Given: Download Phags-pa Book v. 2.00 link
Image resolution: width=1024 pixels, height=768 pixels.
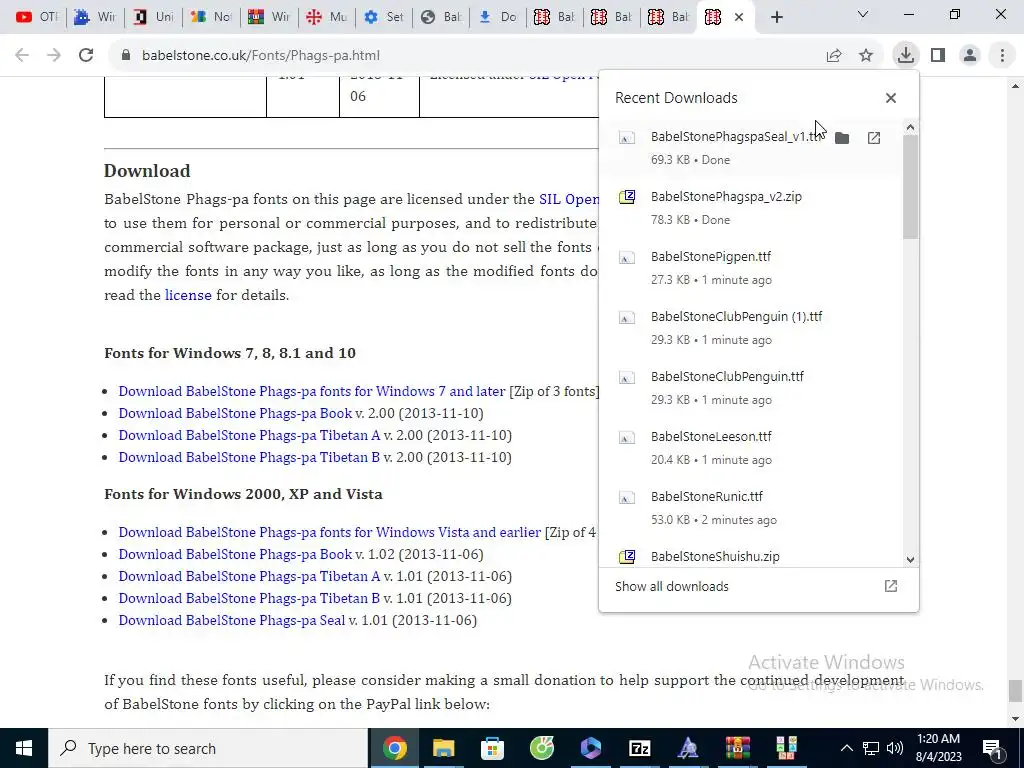Looking at the screenshot, I should point(235,413).
